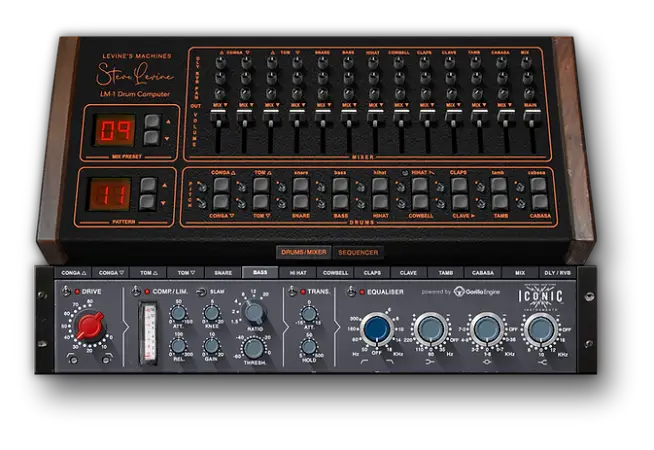Toggle the Equaliser power button
The height and width of the screenshot is (450, 654).
coord(352,291)
